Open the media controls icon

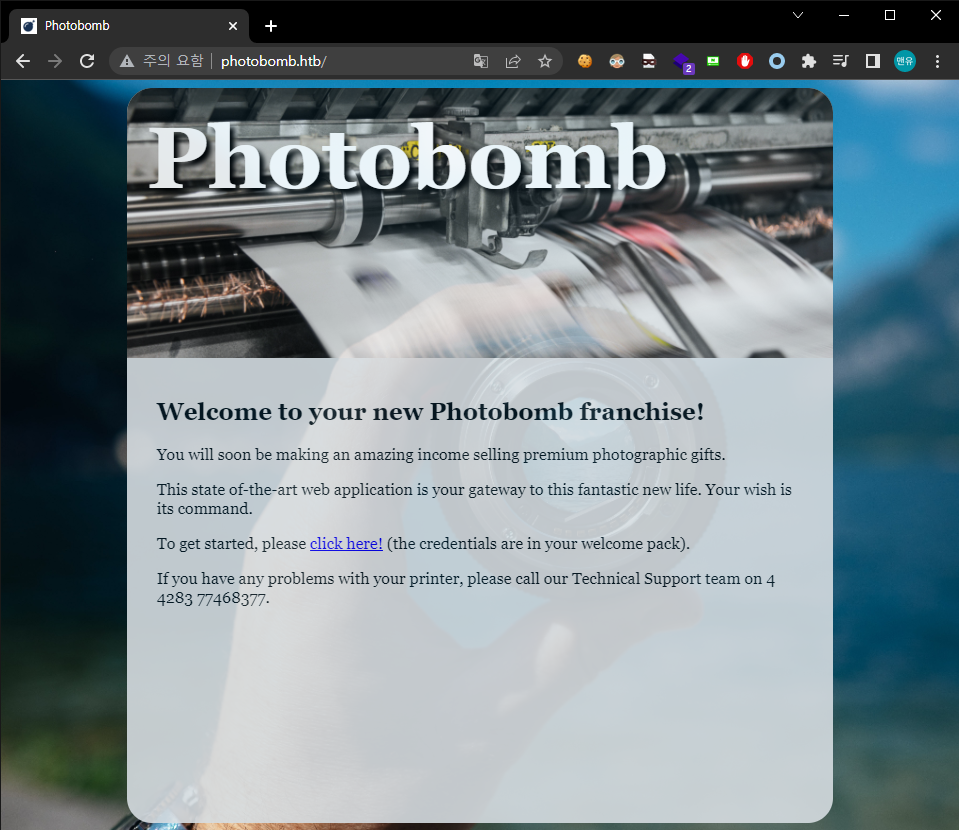tap(840, 61)
